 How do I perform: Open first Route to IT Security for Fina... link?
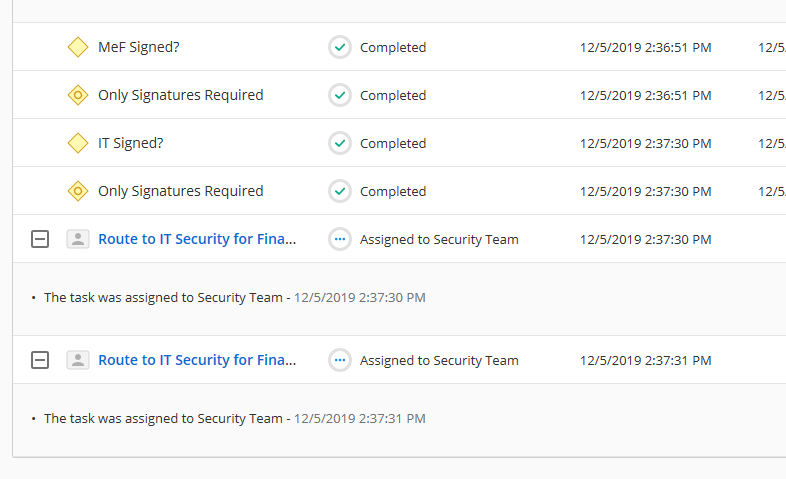click(197, 239)
